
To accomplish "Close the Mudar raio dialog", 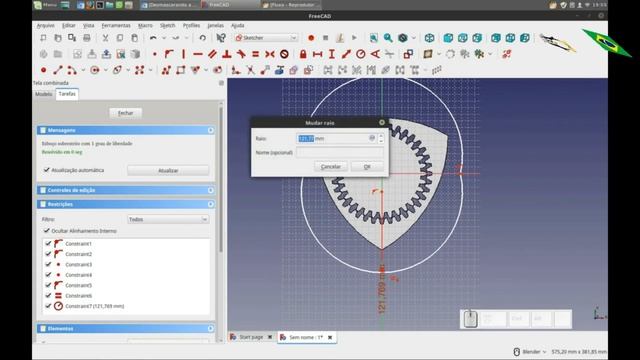I will [x=382, y=122].
